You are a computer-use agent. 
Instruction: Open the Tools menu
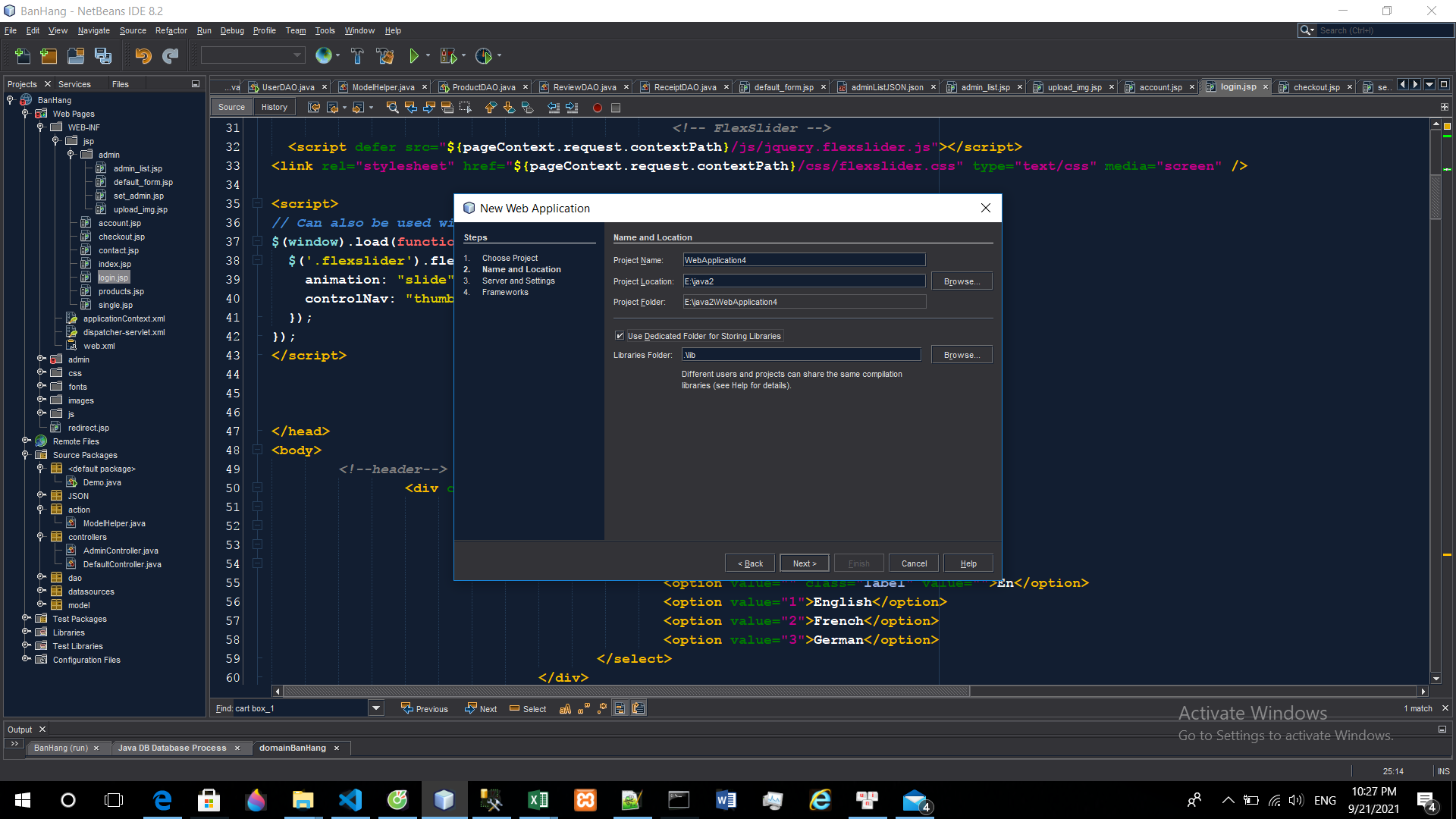coord(325,30)
